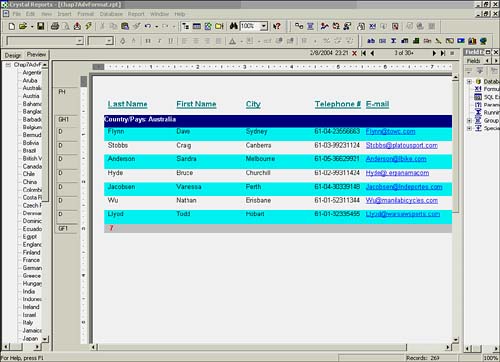Switch to the Design tab

(13, 55)
